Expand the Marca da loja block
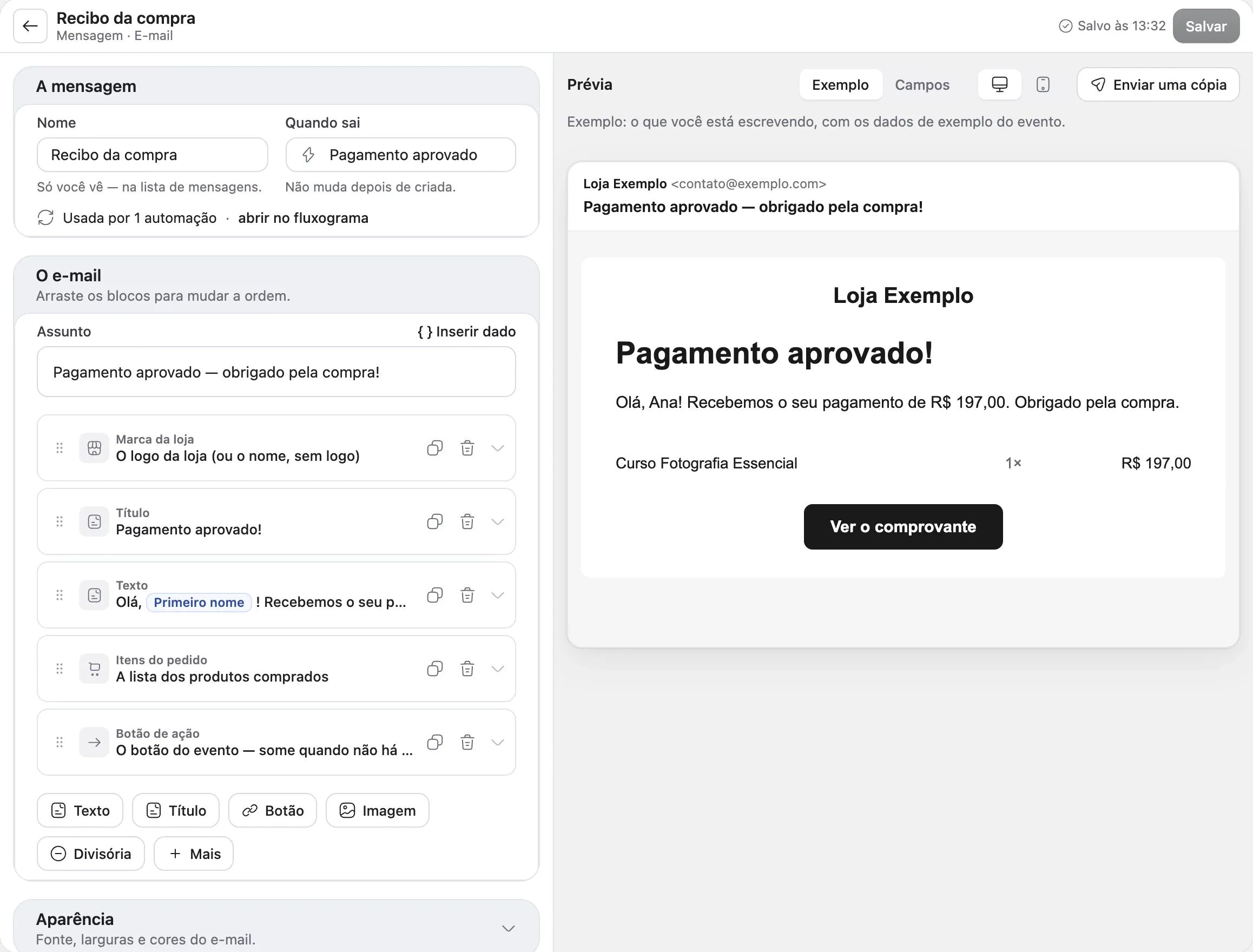This screenshot has width=1253, height=952. point(498,448)
